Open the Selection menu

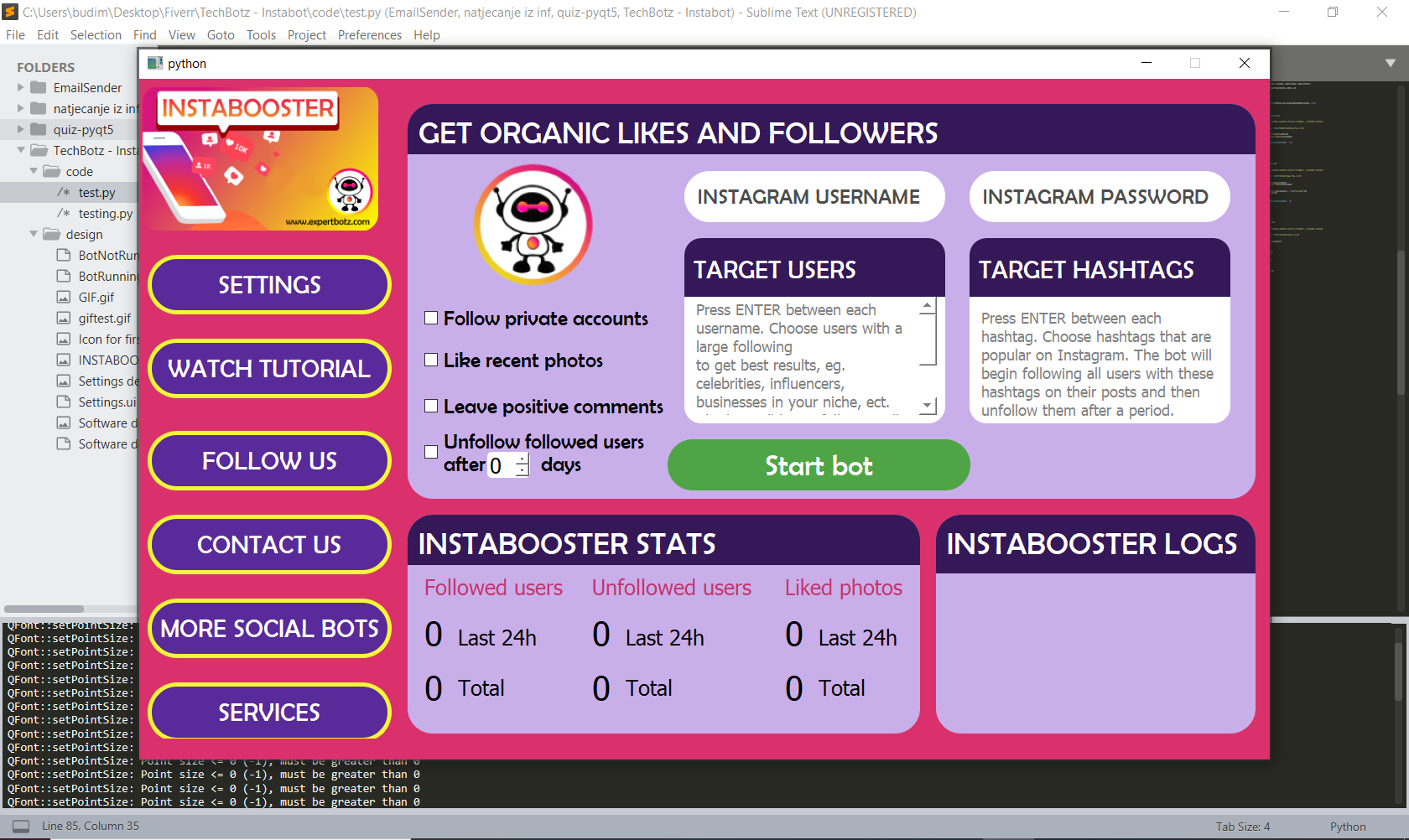click(x=96, y=34)
